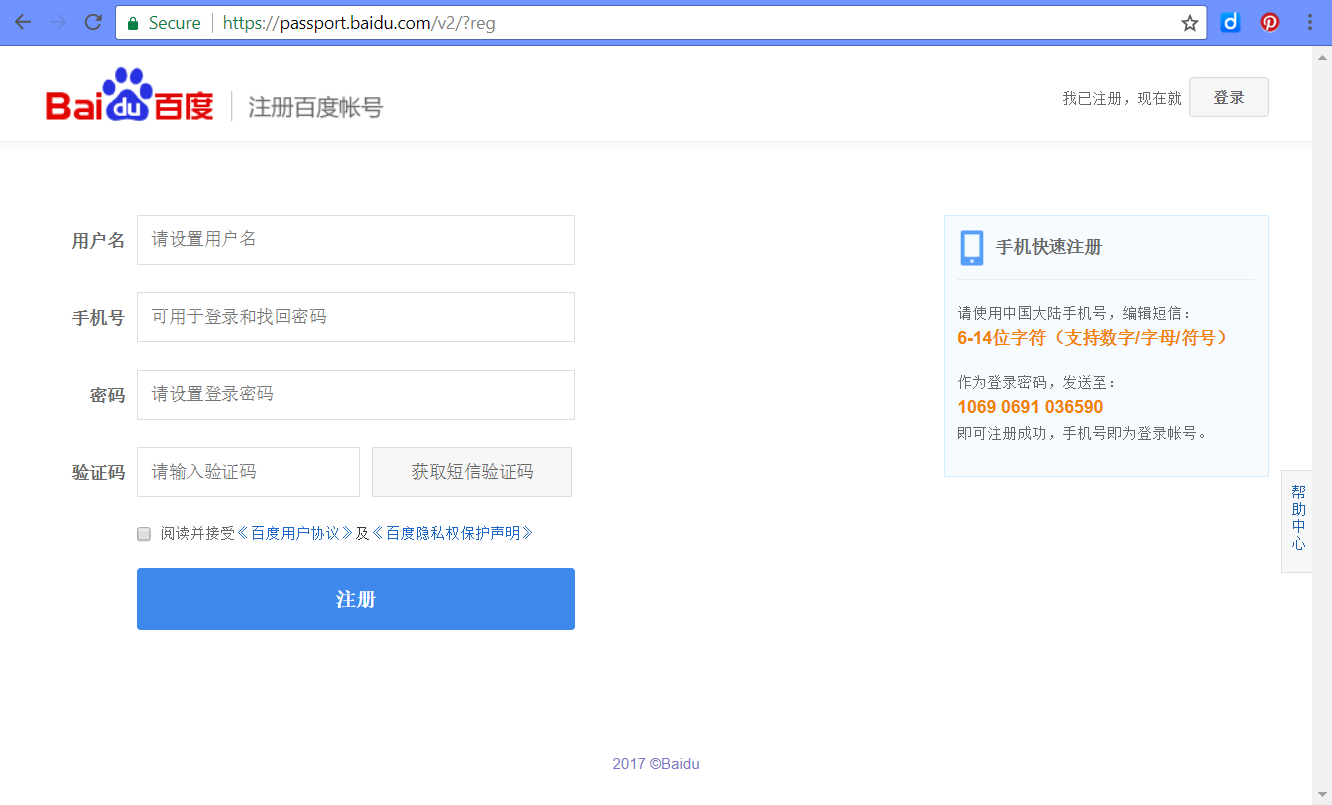This screenshot has height=805, width=1332.
Task: Open the Chrome three-dot menu
Action: coord(1310,22)
